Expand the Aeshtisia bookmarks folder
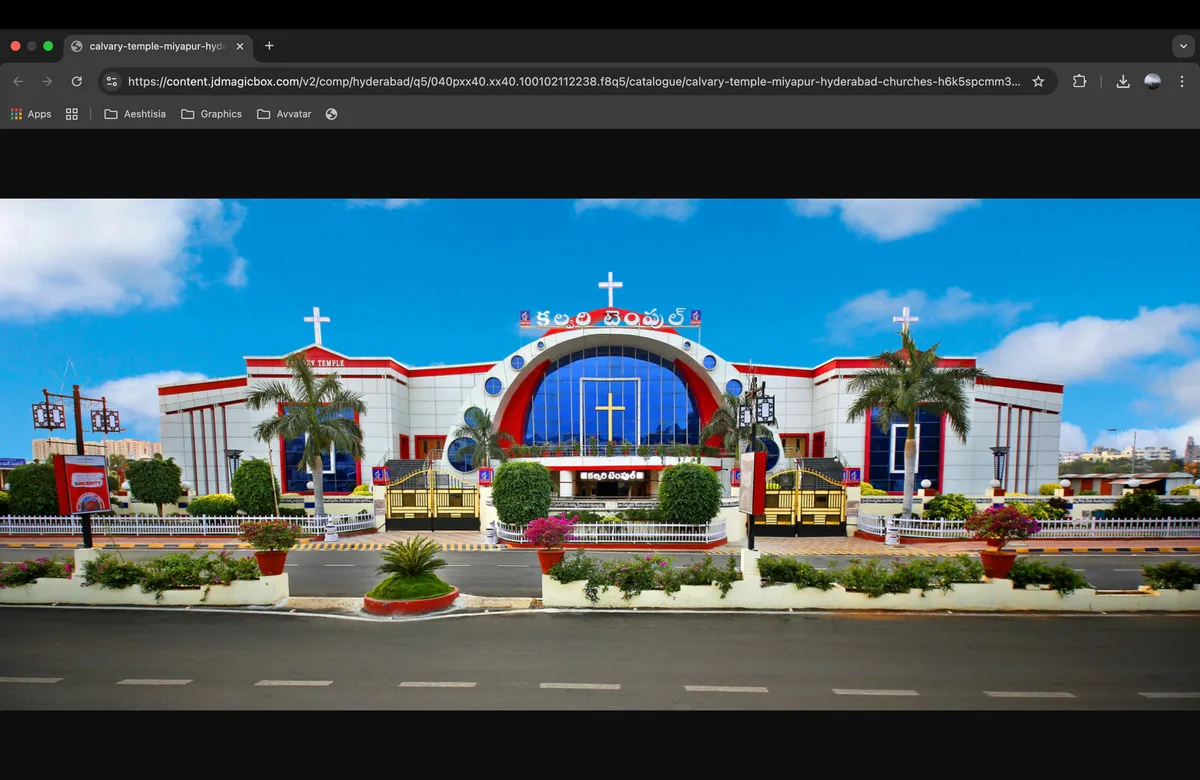Image resolution: width=1200 pixels, height=780 pixels. click(135, 114)
